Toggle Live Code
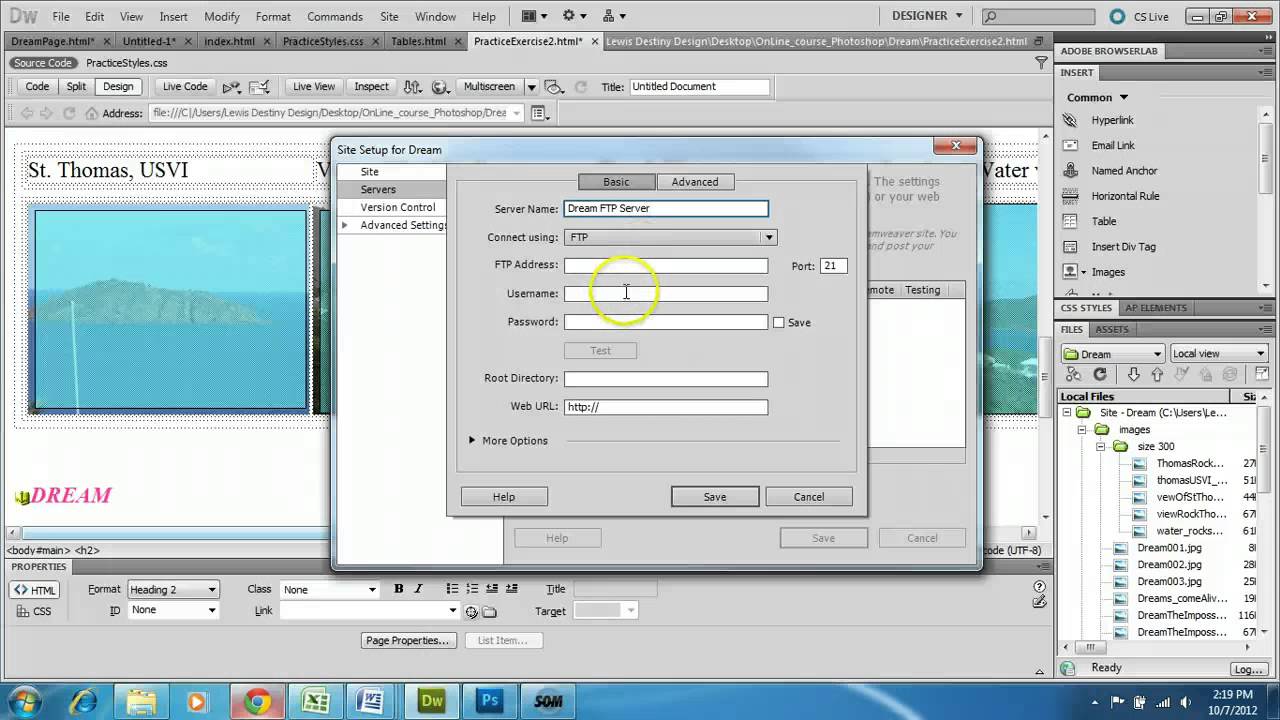This screenshot has height=720, width=1280. (185, 87)
